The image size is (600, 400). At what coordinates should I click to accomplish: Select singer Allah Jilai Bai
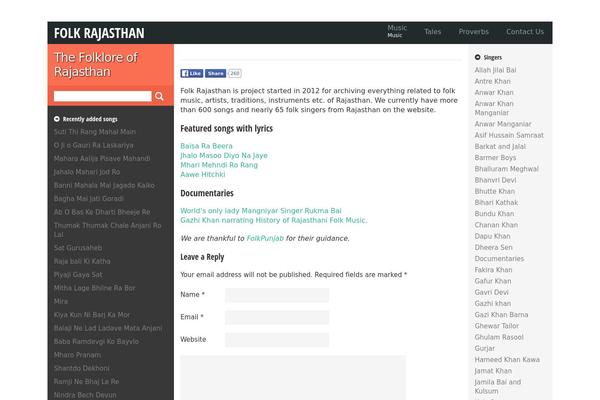click(495, 70)
